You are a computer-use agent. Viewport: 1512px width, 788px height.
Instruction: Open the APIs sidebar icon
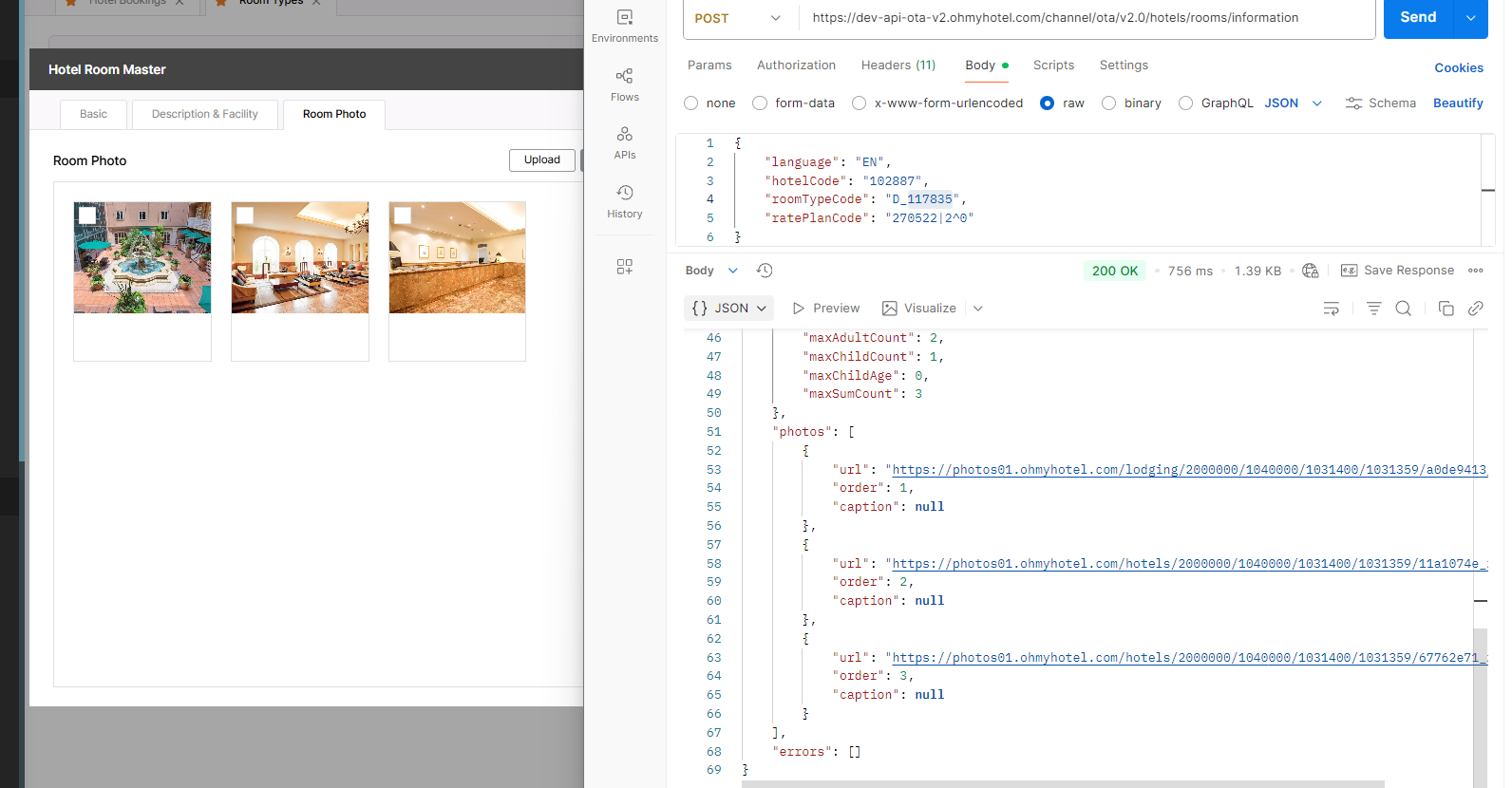tap(624, 142)
